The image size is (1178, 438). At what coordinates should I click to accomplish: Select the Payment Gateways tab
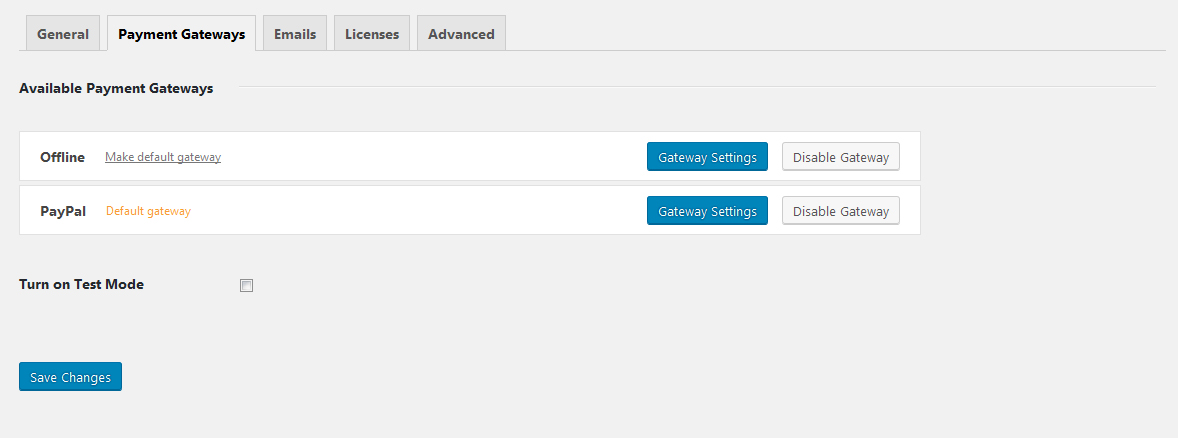coord(181,34)
